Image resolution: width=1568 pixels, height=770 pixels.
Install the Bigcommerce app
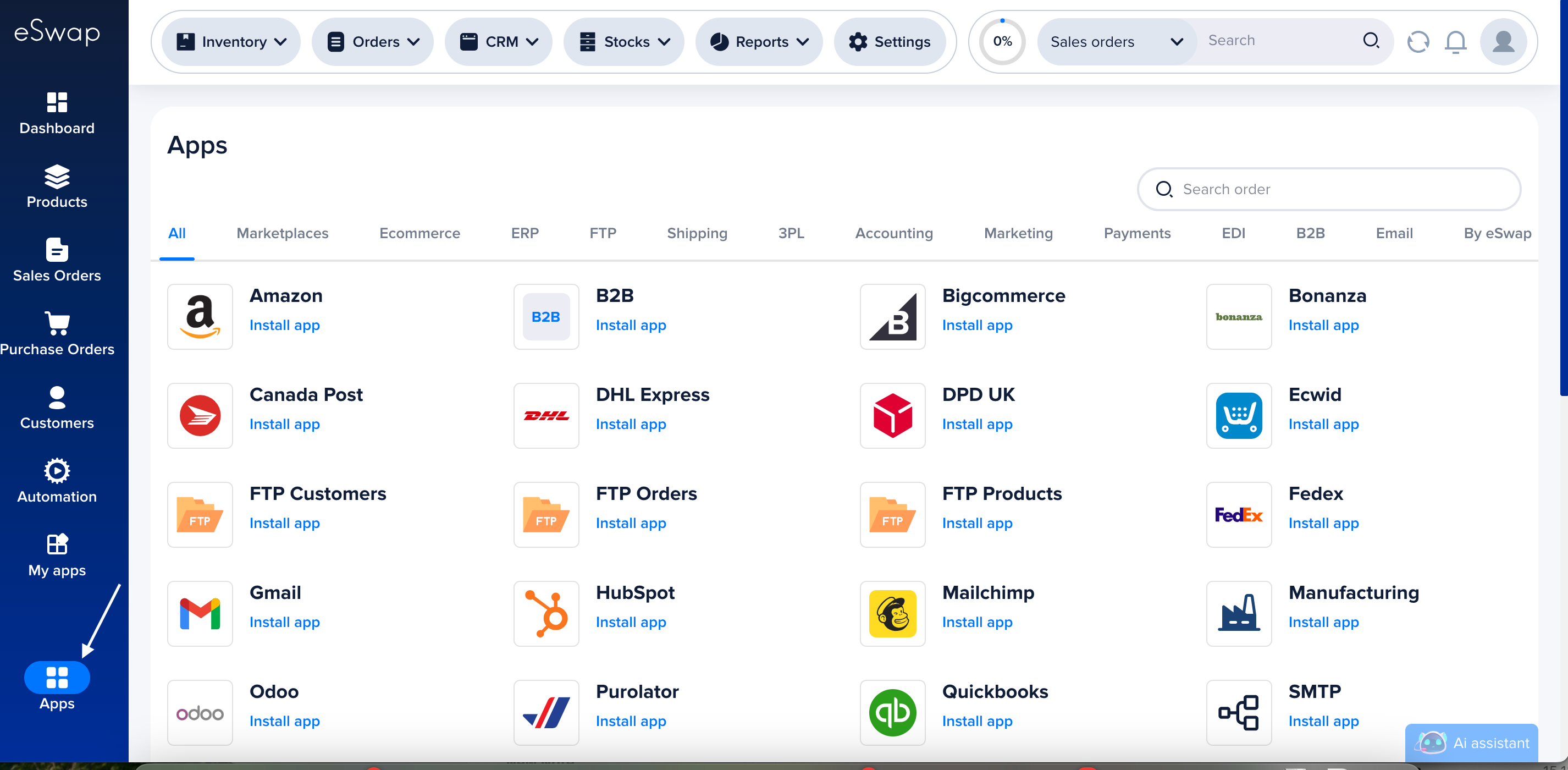pos(977,325)
